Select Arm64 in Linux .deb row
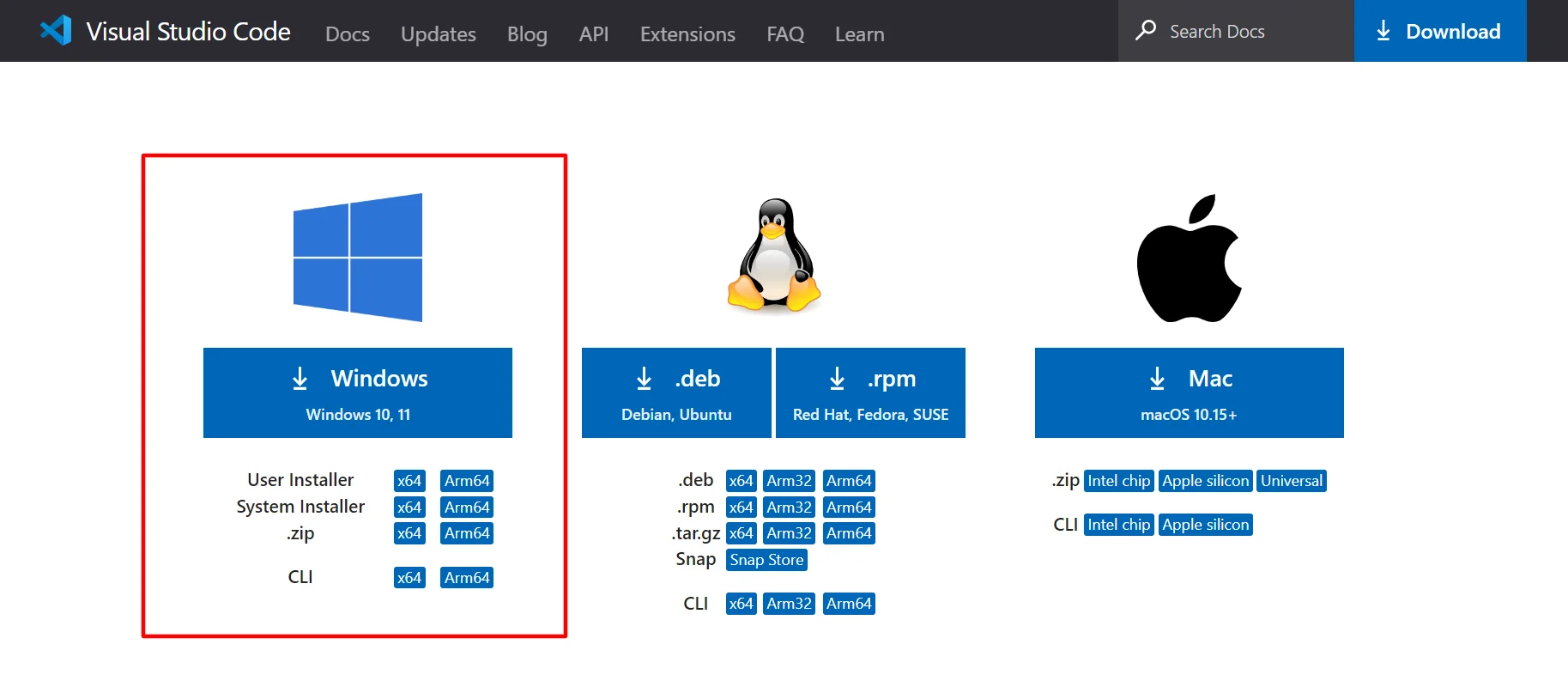 [849, 481]
